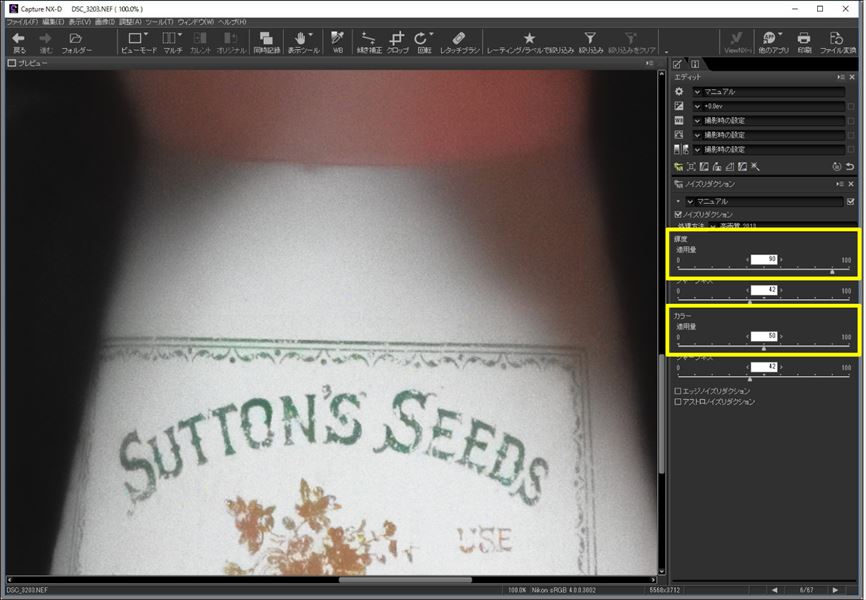Enable アストロノイズリダクション checkbox
The height and width of the screenshot is (600, 866).
(678, 402)
